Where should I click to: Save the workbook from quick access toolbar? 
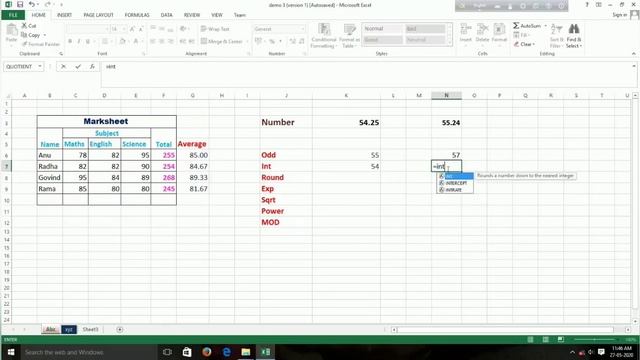[20, 4]
